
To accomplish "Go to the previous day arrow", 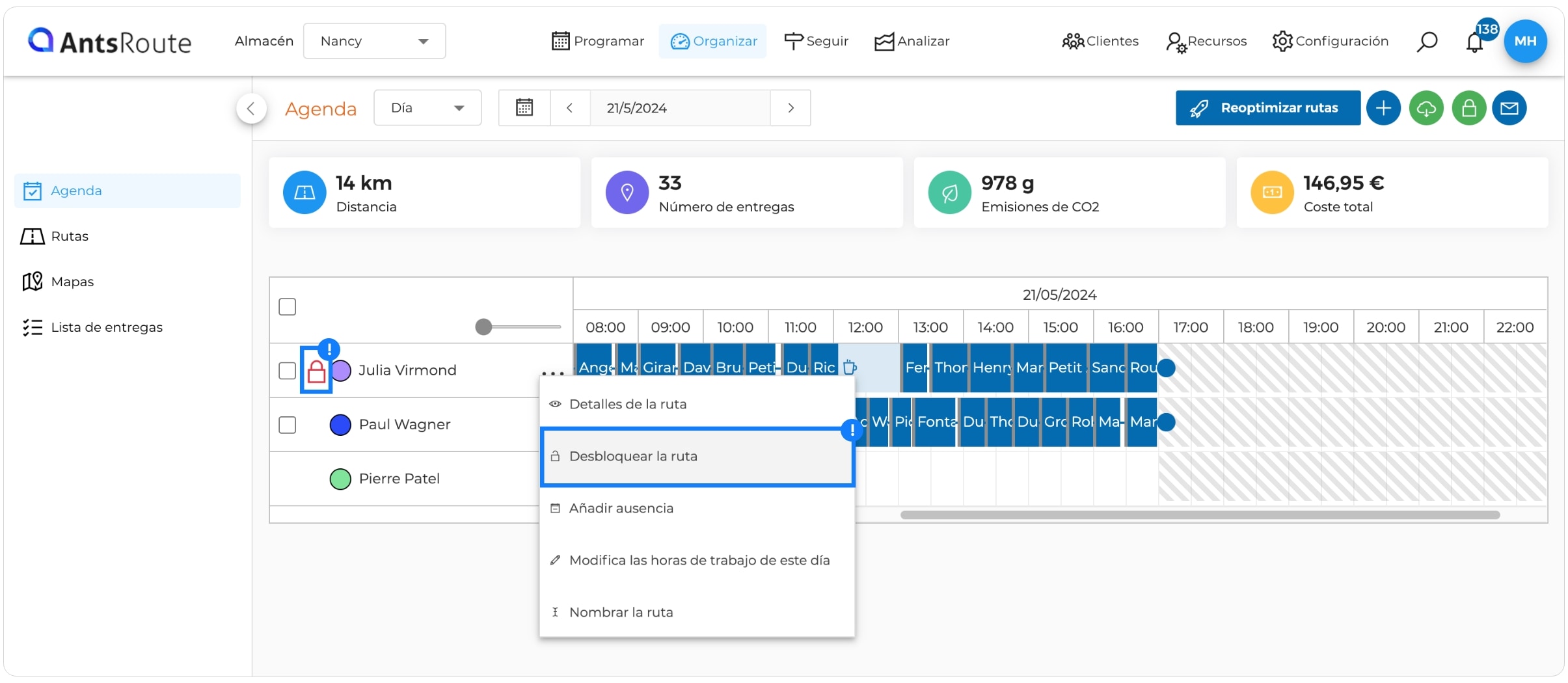I will pyautogui.click(x=570, y=108).
